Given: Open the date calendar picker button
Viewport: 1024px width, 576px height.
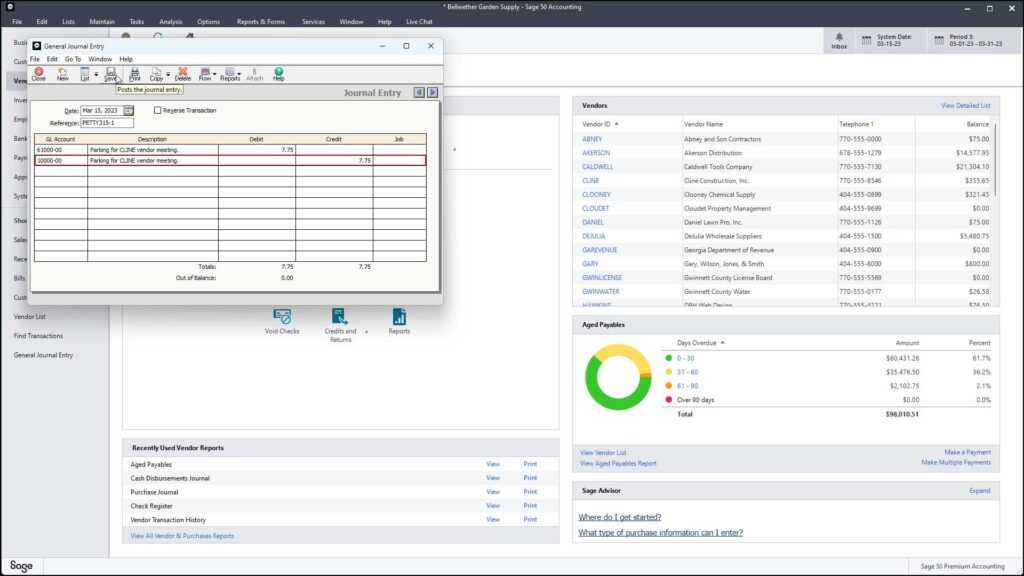Looking at the screenshot, I should [x=129, y=110].
